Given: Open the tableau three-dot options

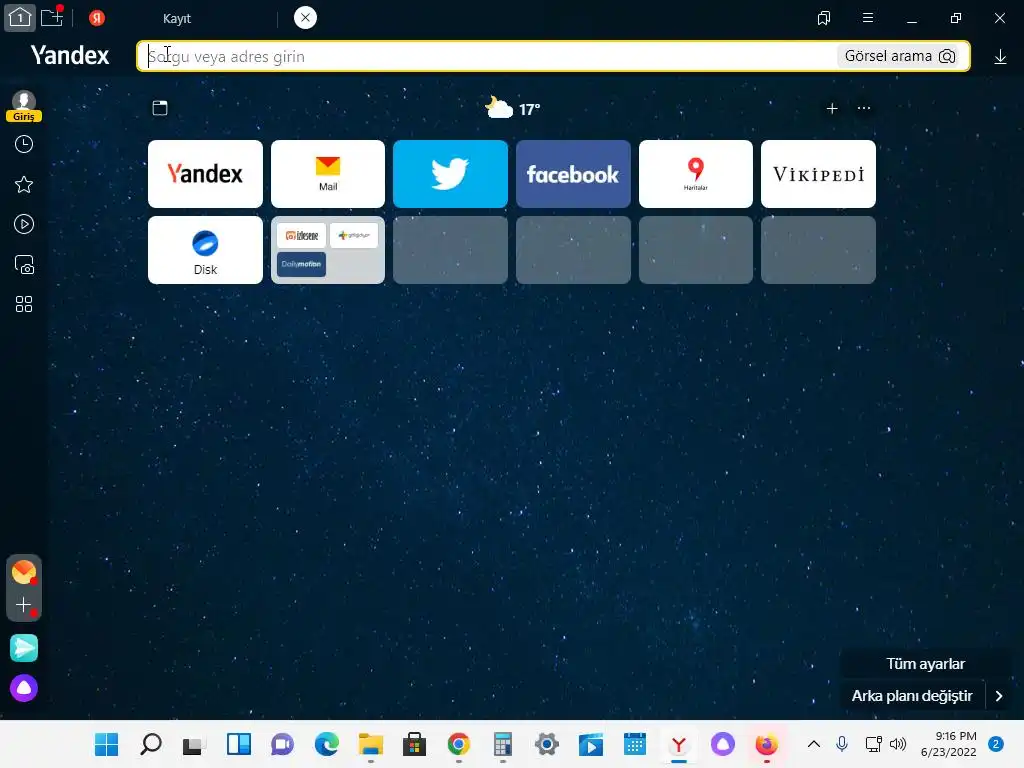Looking at the screenshot, I should click(x=863, y=108).
